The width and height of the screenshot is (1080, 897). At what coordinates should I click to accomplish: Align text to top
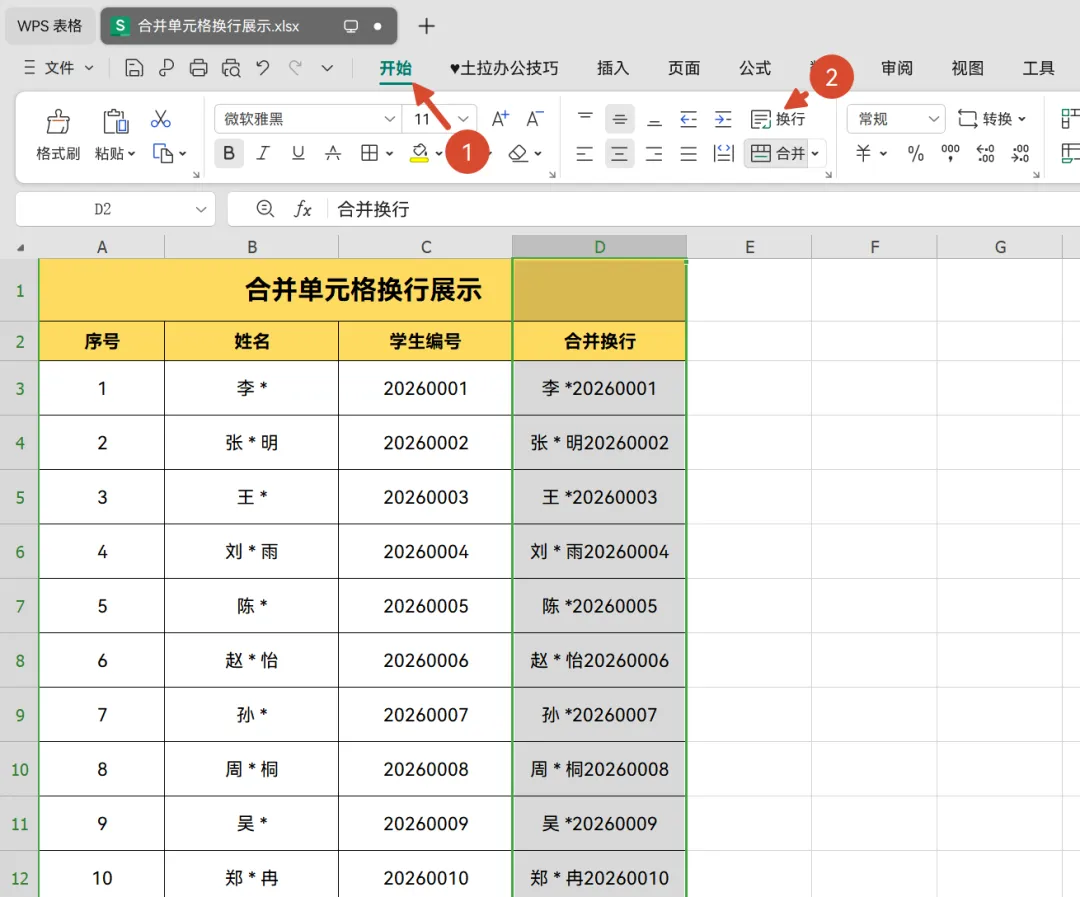[x=585, y=118]
